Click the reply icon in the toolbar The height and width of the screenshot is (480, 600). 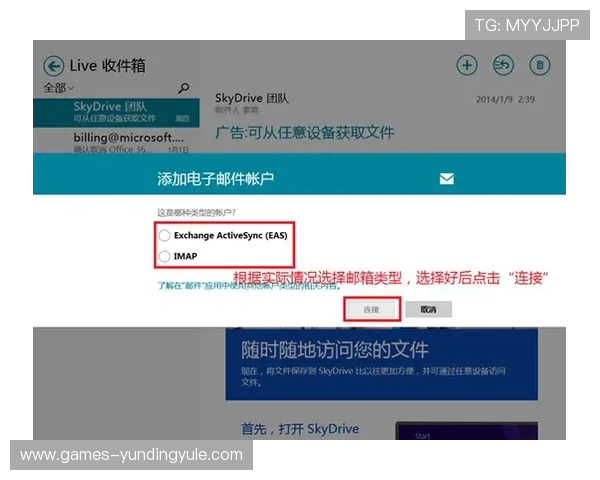pos(503,65)
